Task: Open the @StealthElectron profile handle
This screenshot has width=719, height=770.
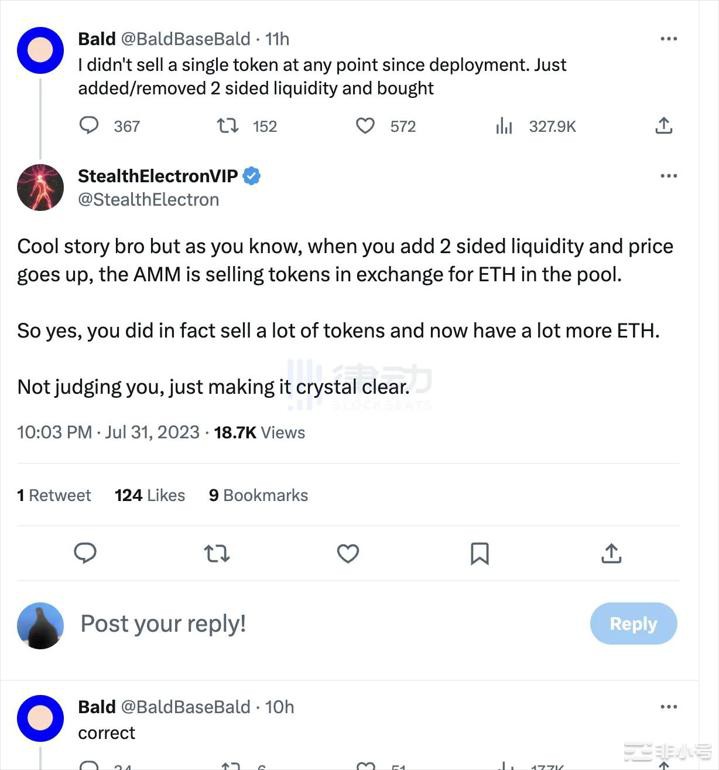Action: (148, 200)
